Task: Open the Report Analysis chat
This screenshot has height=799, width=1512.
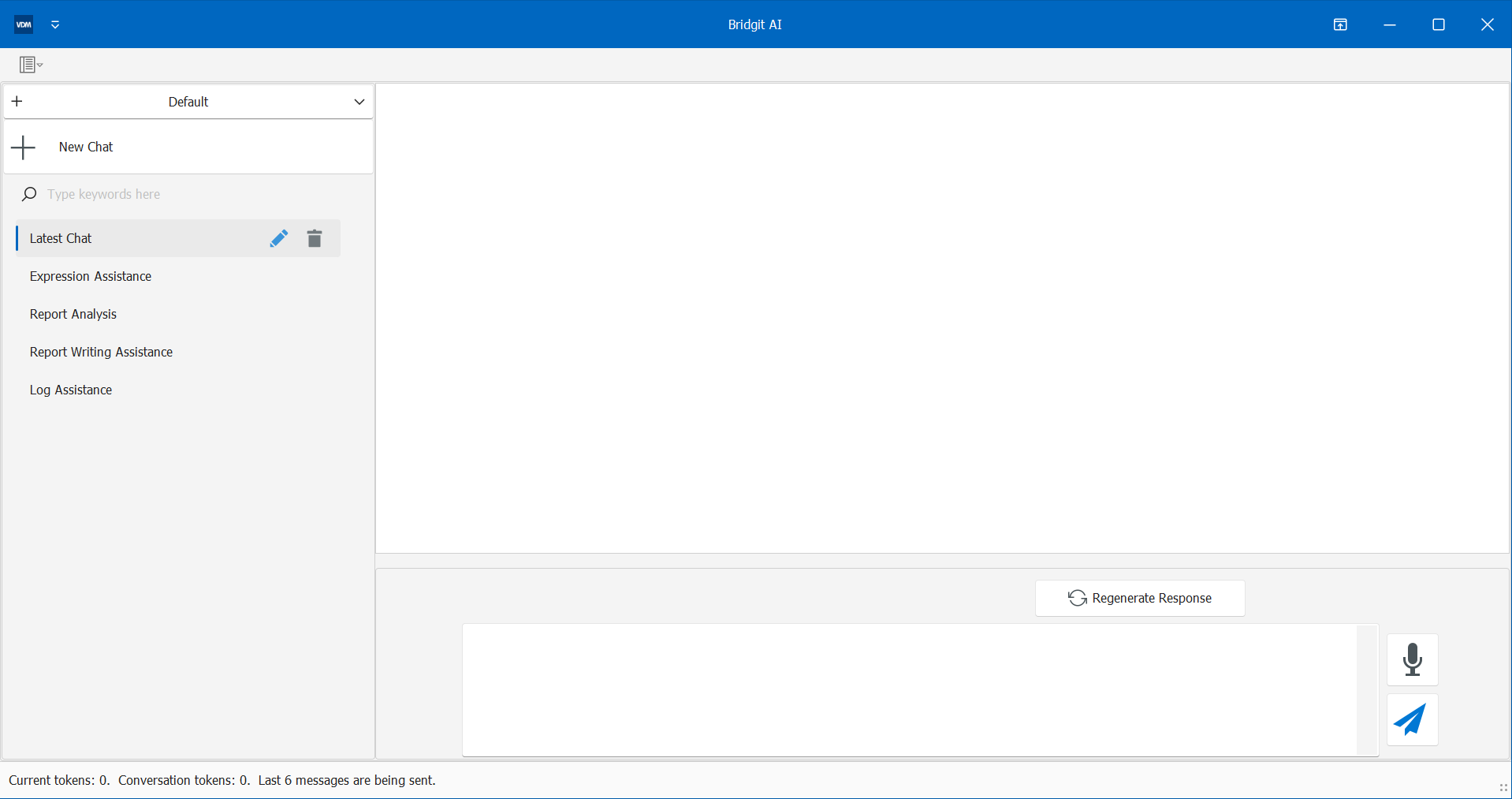Action: (x=178, y=314)
